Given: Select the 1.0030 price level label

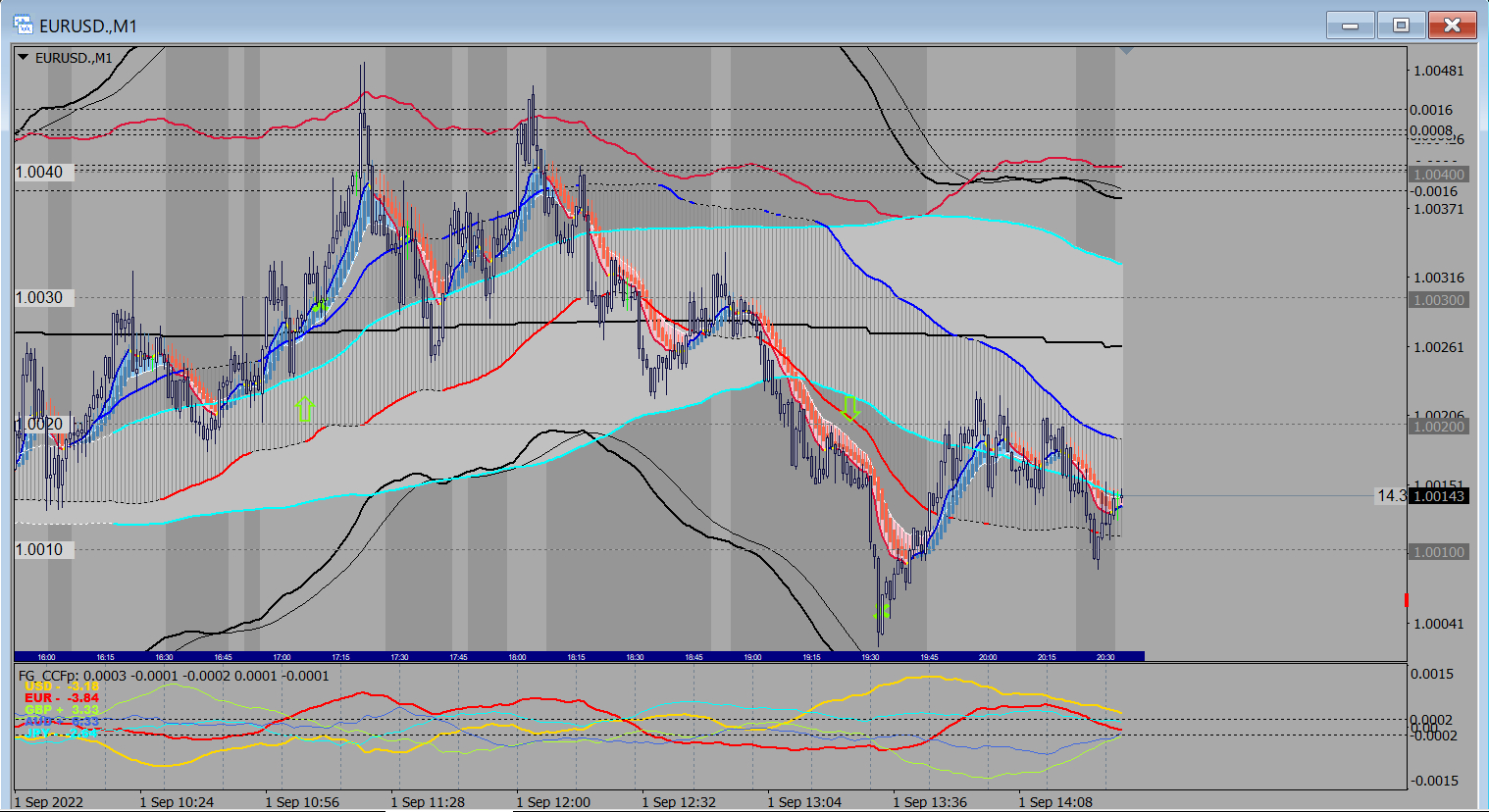Looking at the screenshot, I should [39, 297].
